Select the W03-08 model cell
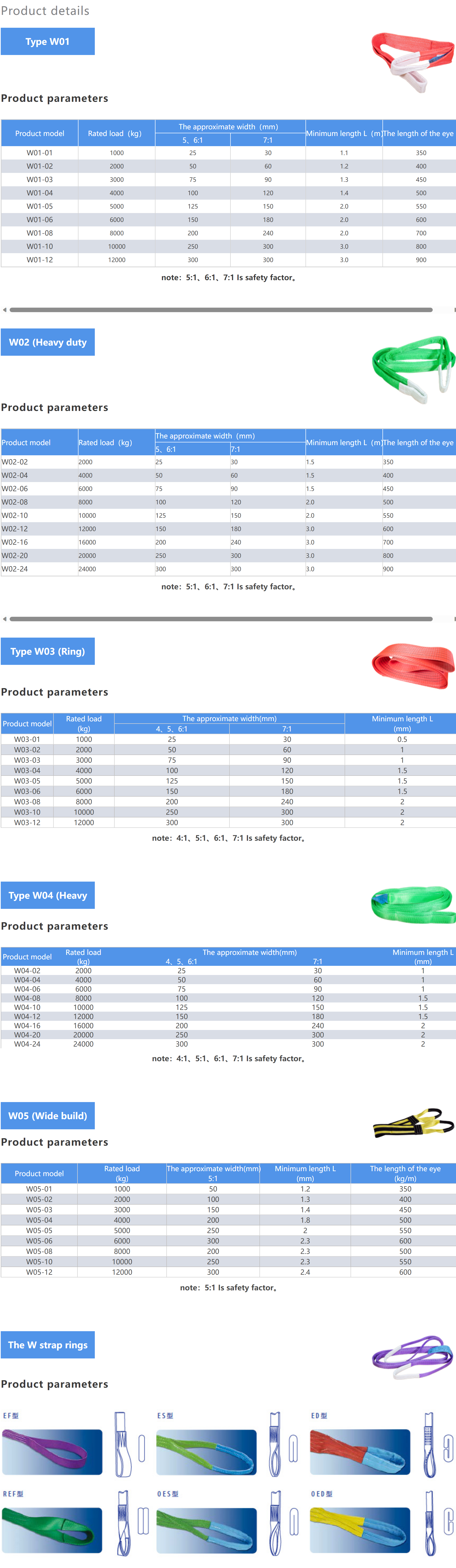 coord(27,802)
